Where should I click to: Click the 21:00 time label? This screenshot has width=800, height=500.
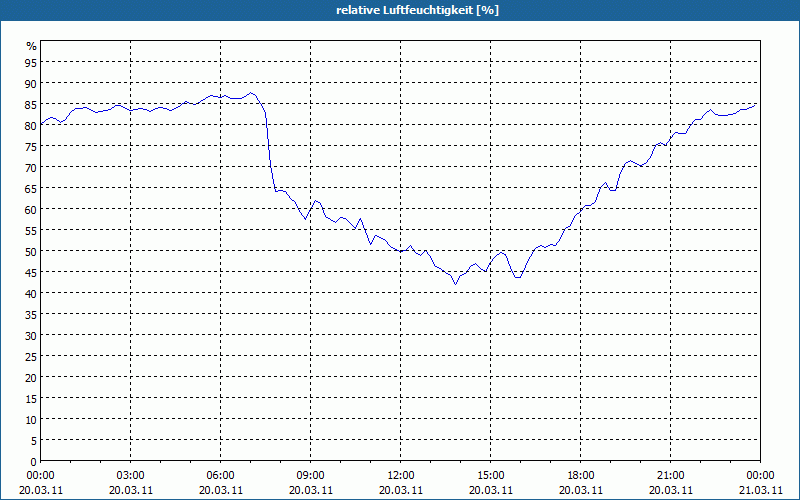(x=670, y=475)
